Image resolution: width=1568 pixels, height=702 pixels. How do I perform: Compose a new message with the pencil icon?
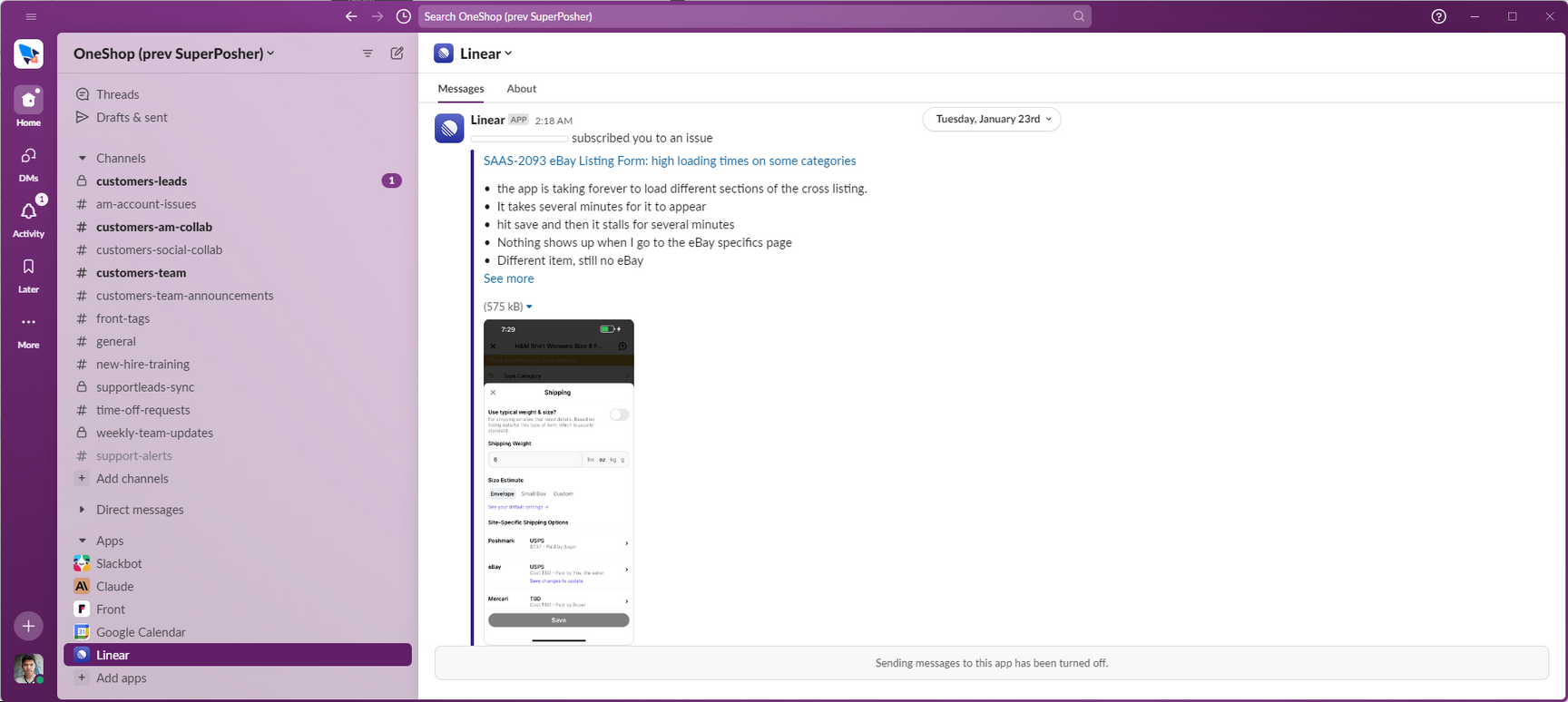pyautogui.click(x=397, y=54)
